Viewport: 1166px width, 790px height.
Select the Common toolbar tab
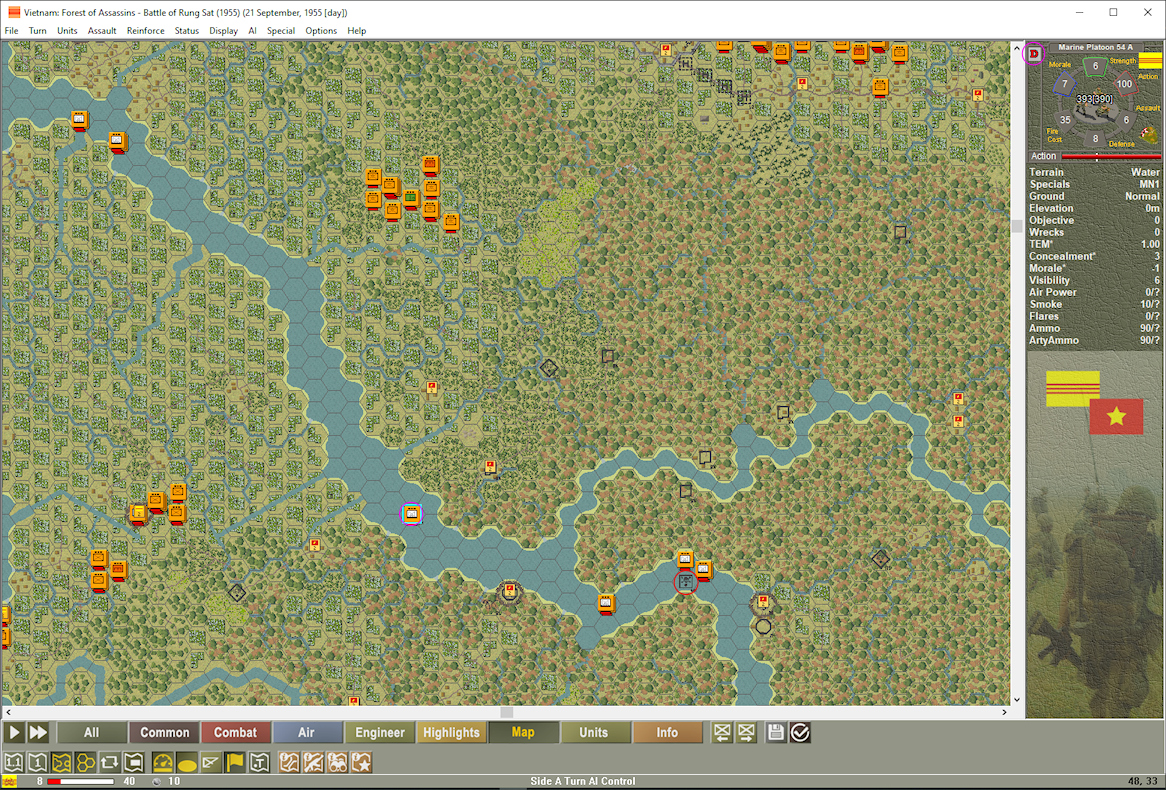point(164,733)
